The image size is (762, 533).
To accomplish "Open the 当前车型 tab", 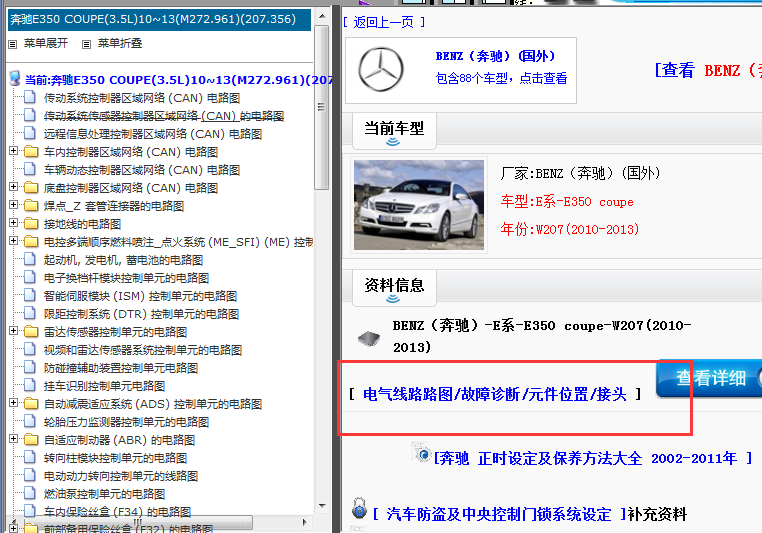I will tap(394, 131).
